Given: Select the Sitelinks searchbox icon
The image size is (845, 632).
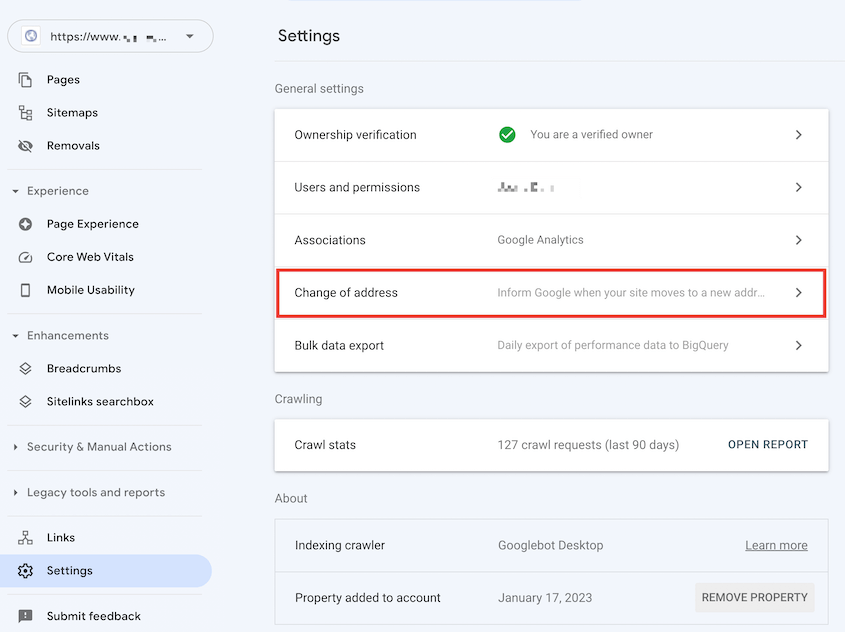Looking at the screenshot, I should click(24, 401).
